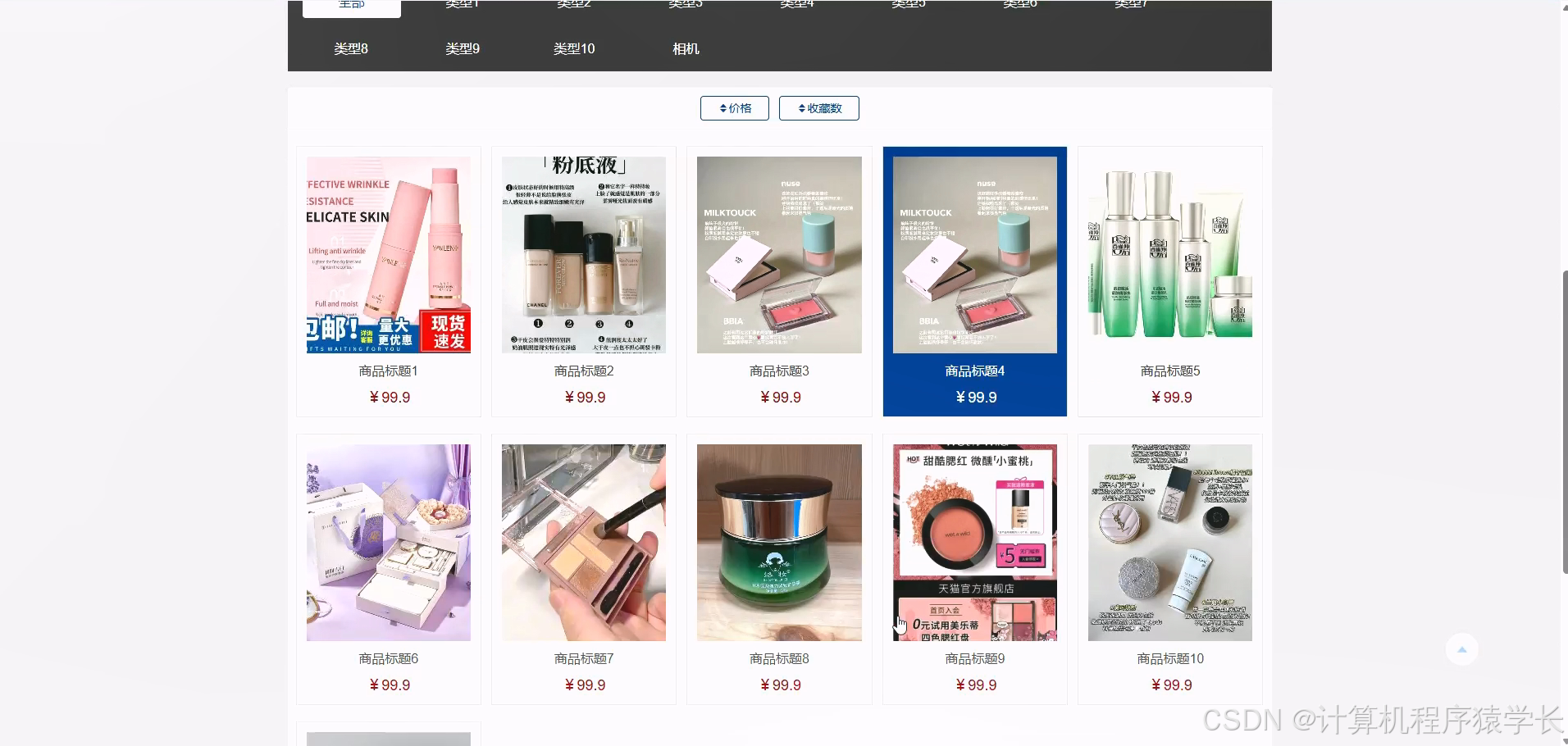Sort products with the 收藏数 button
The height and width of the screenshot is (746, 1568).
point(818,108)
